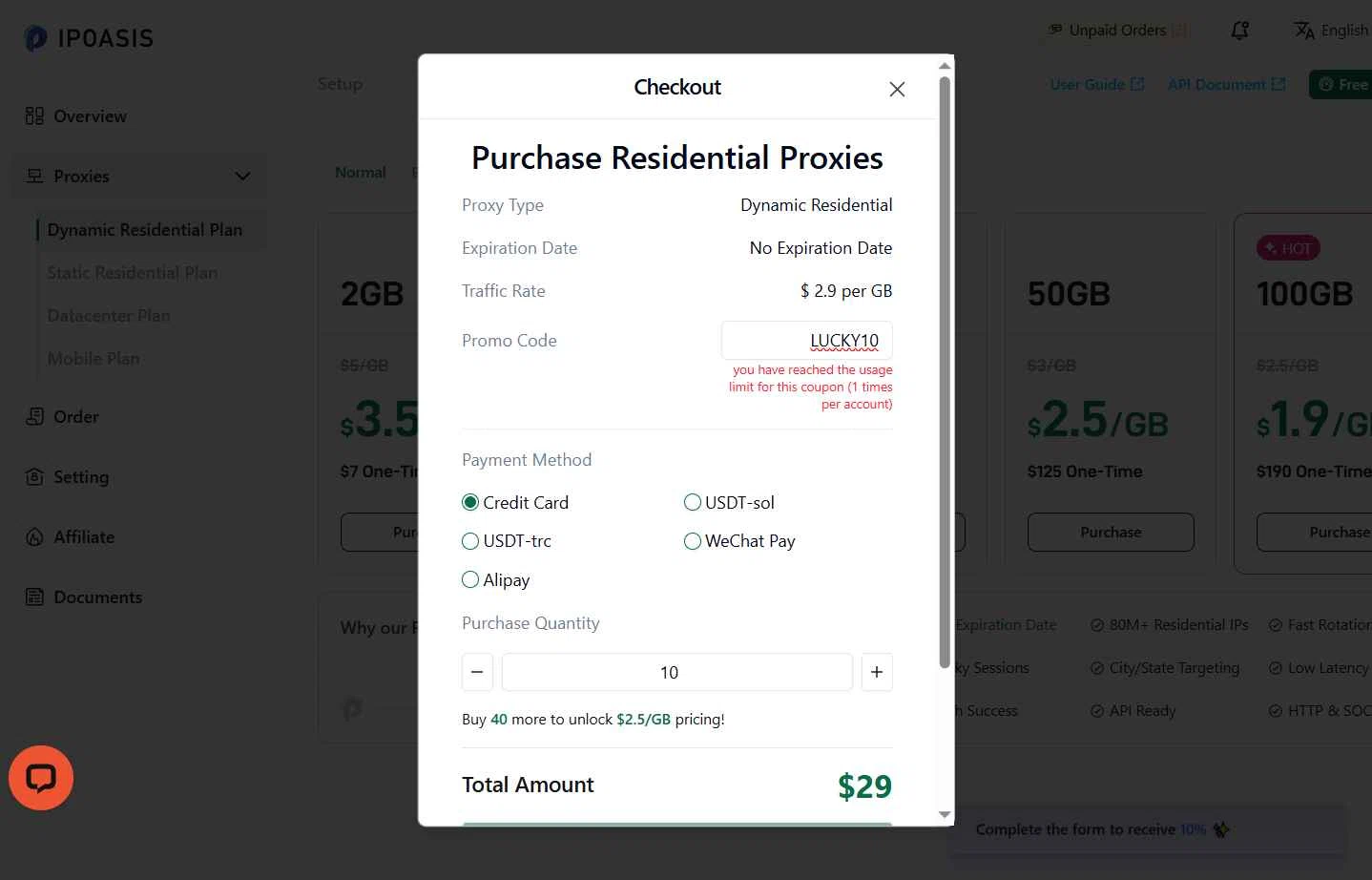Decrease purchase quantity with minus button

[x=477, y=672]
